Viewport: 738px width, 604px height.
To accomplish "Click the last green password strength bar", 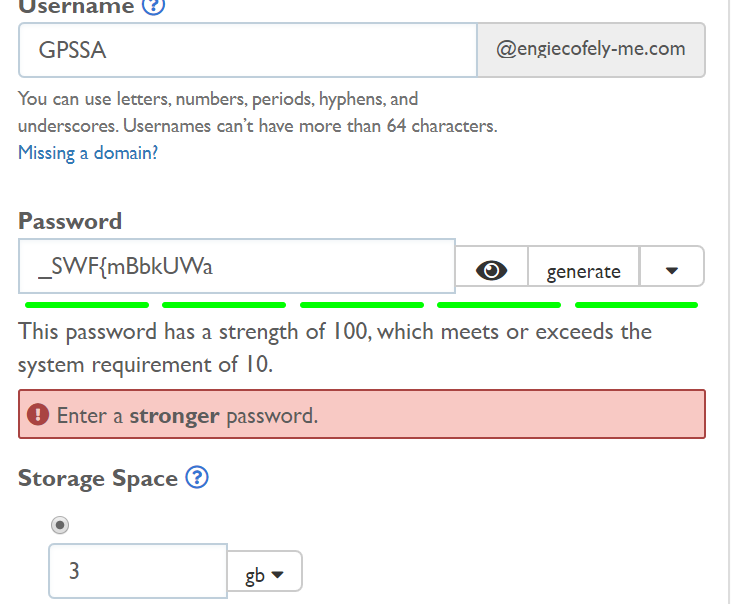I will click(x=636, y=304).
